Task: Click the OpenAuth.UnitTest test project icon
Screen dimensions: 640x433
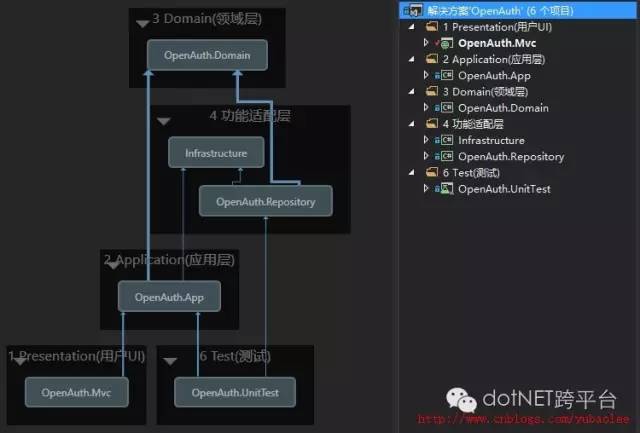Action: 447,189
